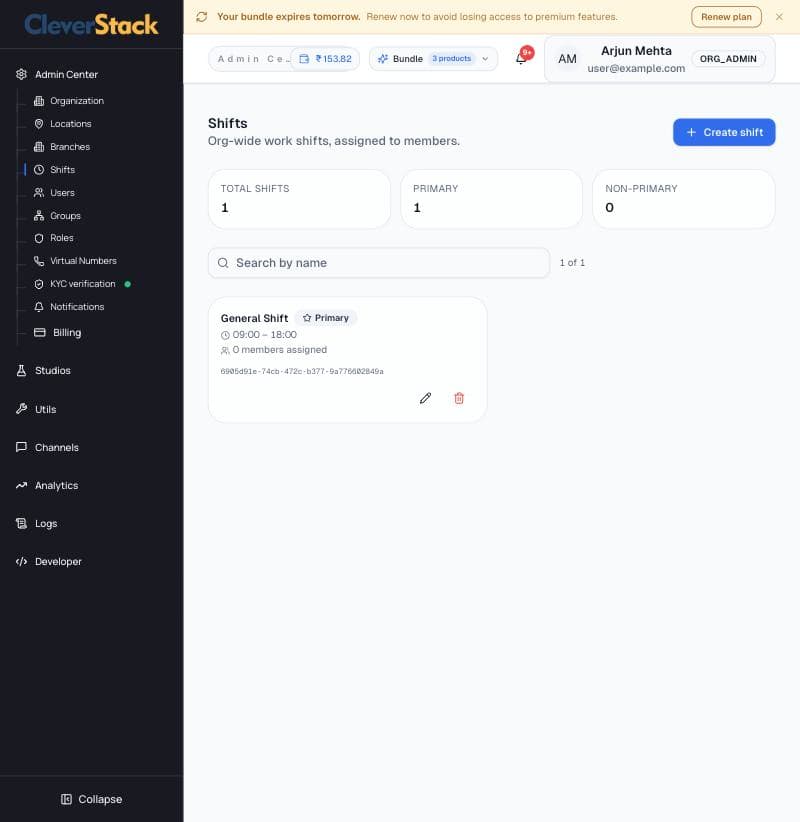Edit the General Shift with the pencil icon
Screen dimensions: 800x822
[x=425, y=398]
